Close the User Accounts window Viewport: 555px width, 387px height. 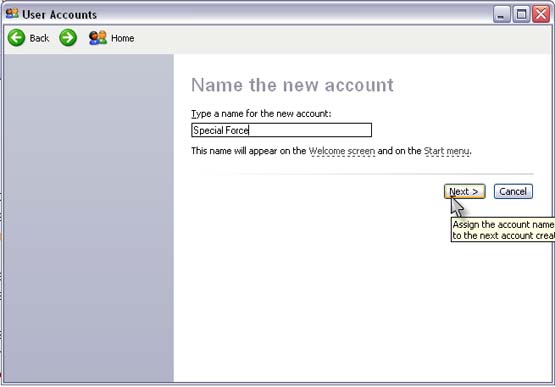pyautogui.click(x=541, y=14)
